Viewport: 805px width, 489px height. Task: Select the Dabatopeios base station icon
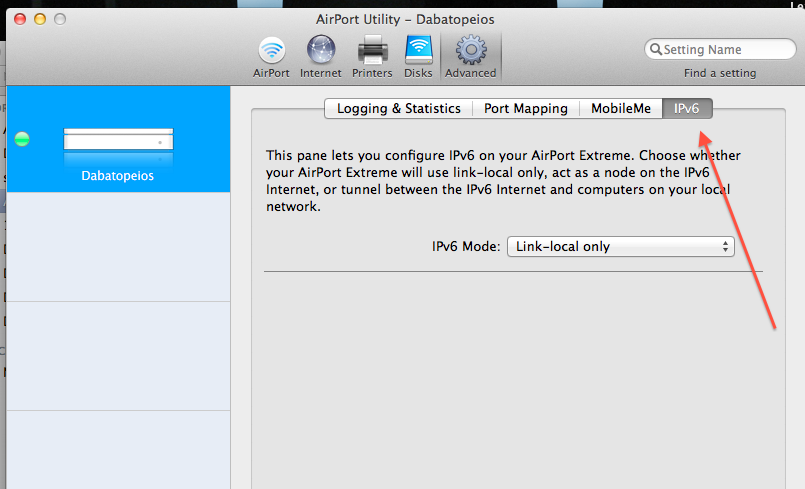point(119,140)
